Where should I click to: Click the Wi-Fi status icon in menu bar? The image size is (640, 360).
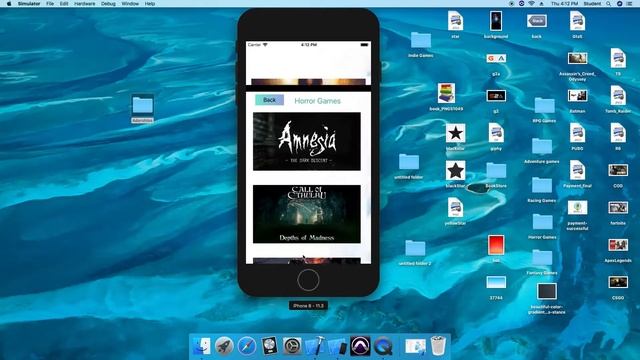[x=531, y=4]
